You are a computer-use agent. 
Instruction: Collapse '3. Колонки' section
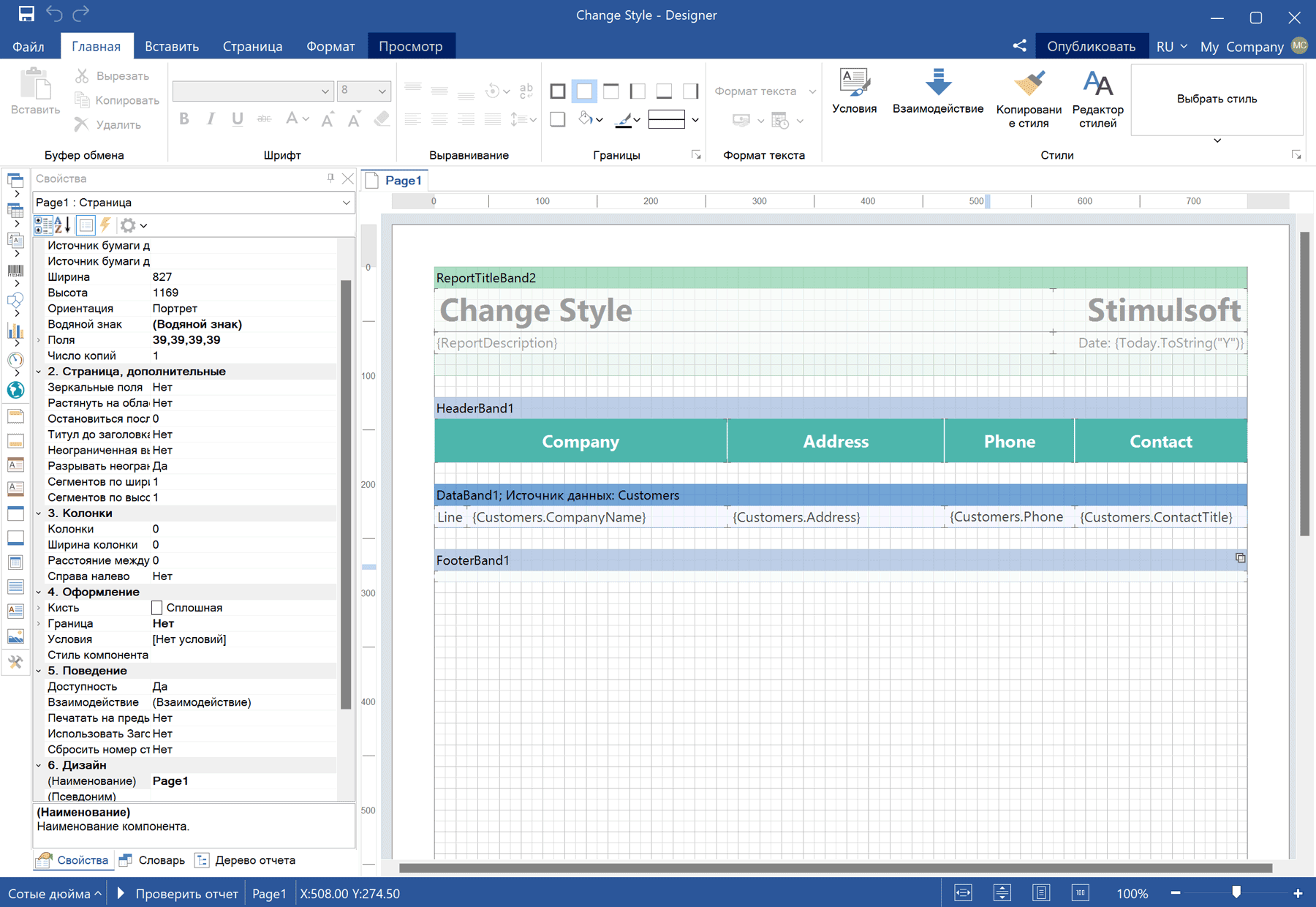tap(39, 513)
